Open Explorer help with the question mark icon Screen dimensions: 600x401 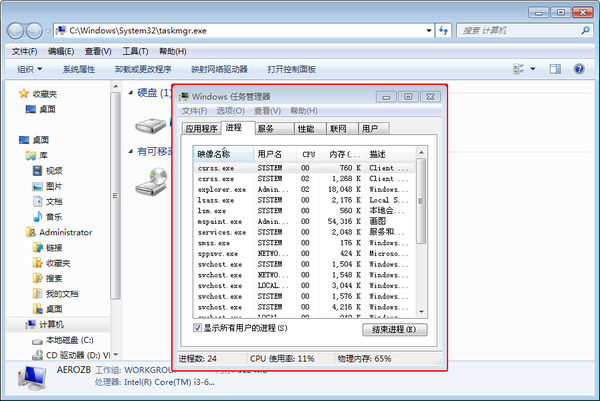(579, 69)
